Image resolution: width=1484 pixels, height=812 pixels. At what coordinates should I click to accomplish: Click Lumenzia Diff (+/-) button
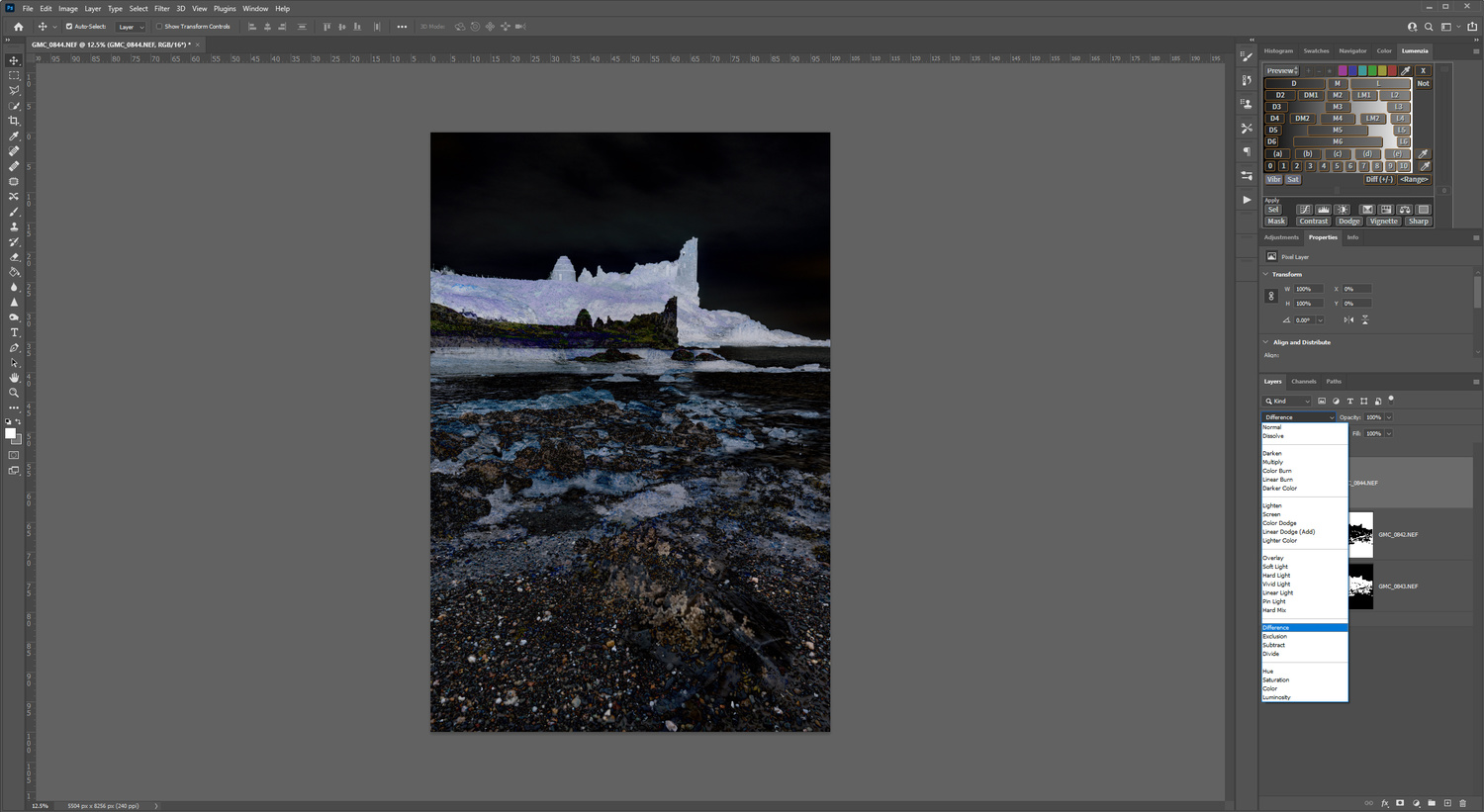click(x=1379, y=179)
